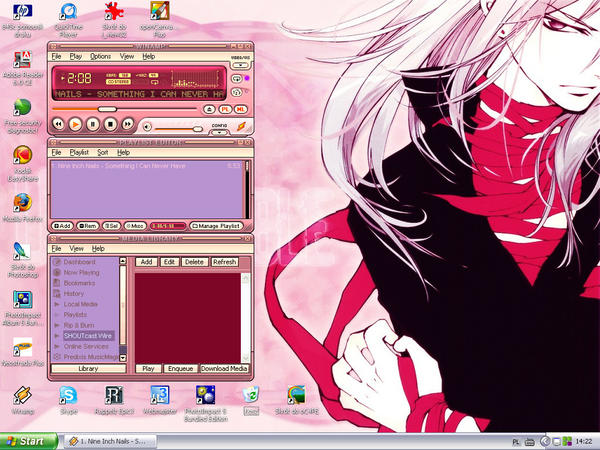Select Now Playing in Media Library
Image resolution: width=600 pixels, height=450 pixels.
pyautogui.click(x=82, y=272)
